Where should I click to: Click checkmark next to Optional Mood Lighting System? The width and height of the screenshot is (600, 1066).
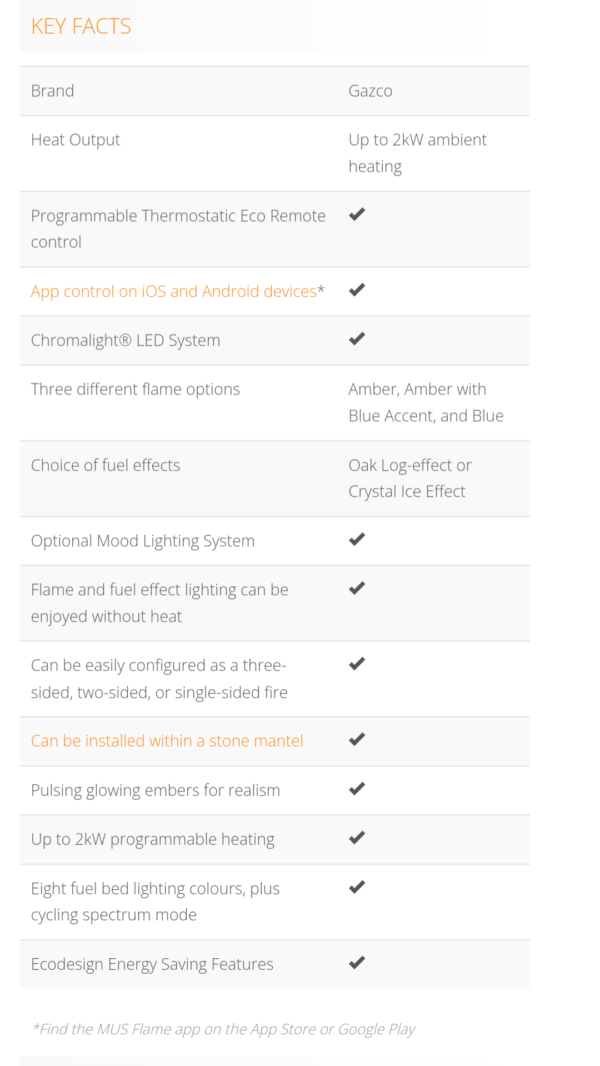(357, 539)
